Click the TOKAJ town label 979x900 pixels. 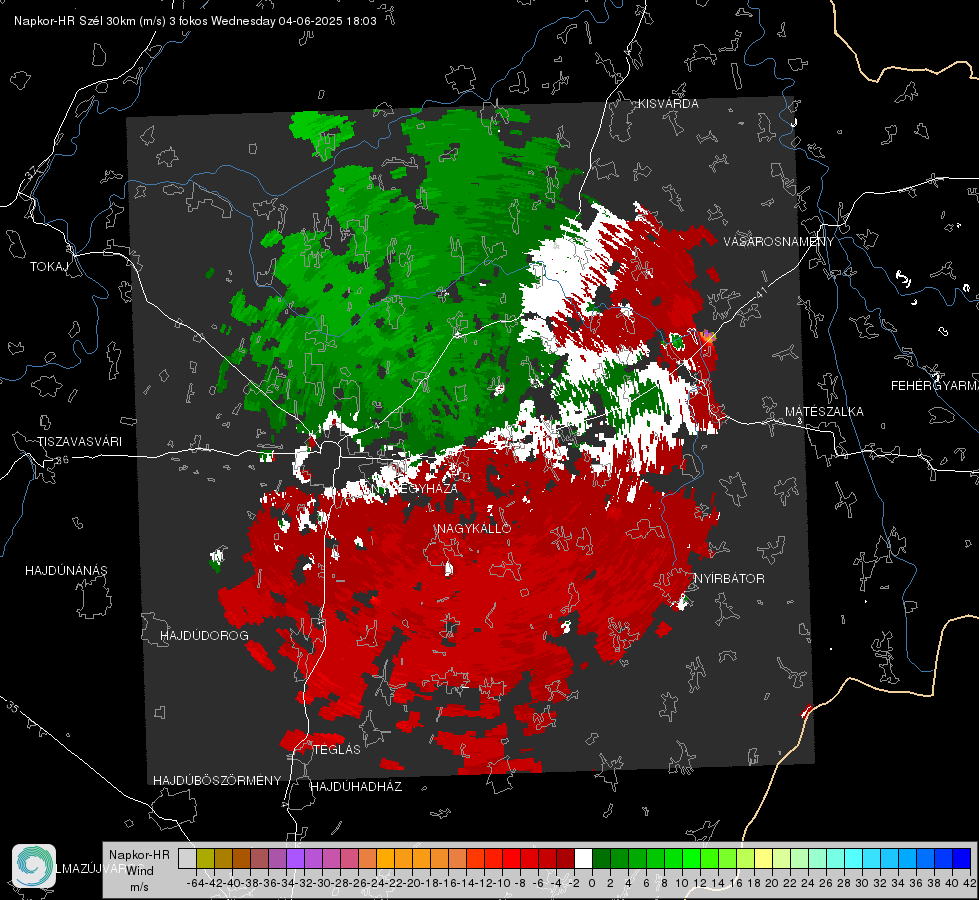click(49, 267)
